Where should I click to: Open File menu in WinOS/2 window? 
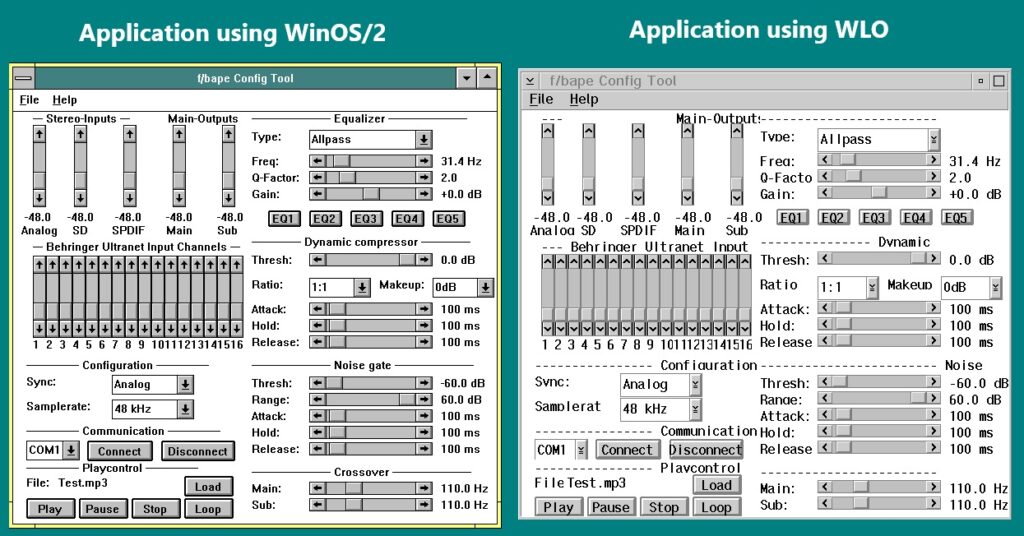click(x=29, y=100)
